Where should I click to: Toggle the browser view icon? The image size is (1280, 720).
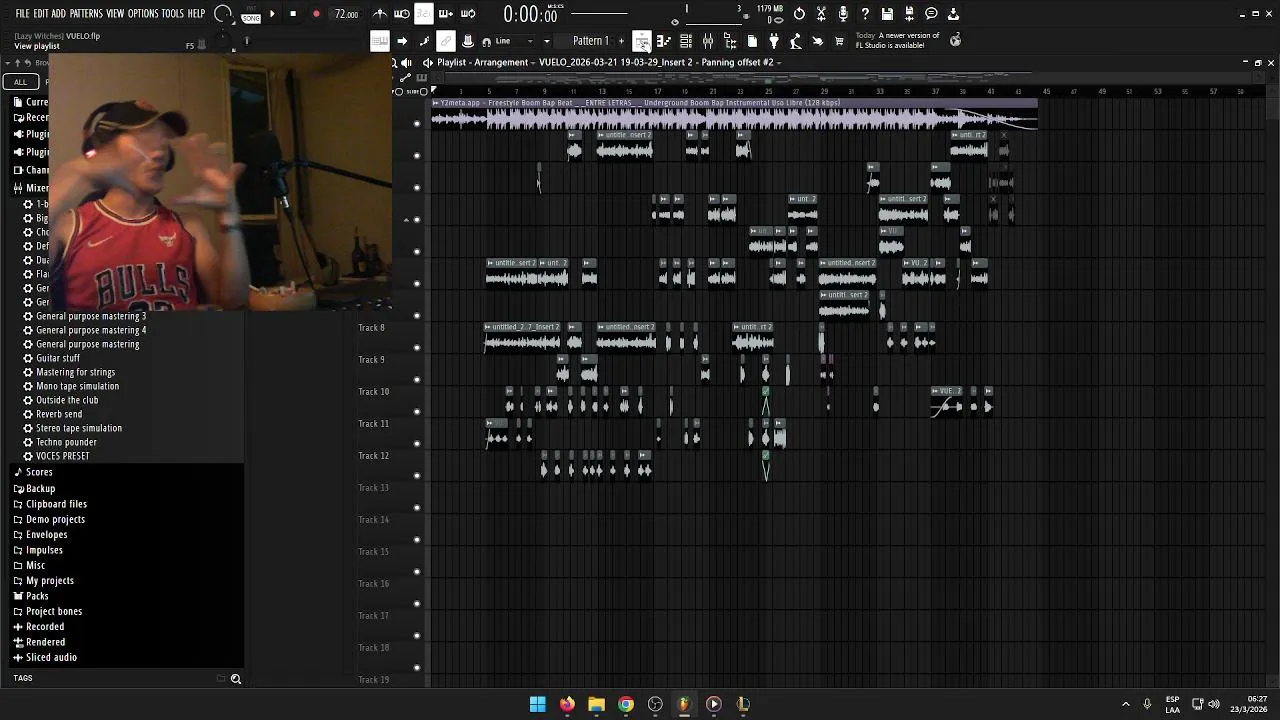click(x=730, y=41)
